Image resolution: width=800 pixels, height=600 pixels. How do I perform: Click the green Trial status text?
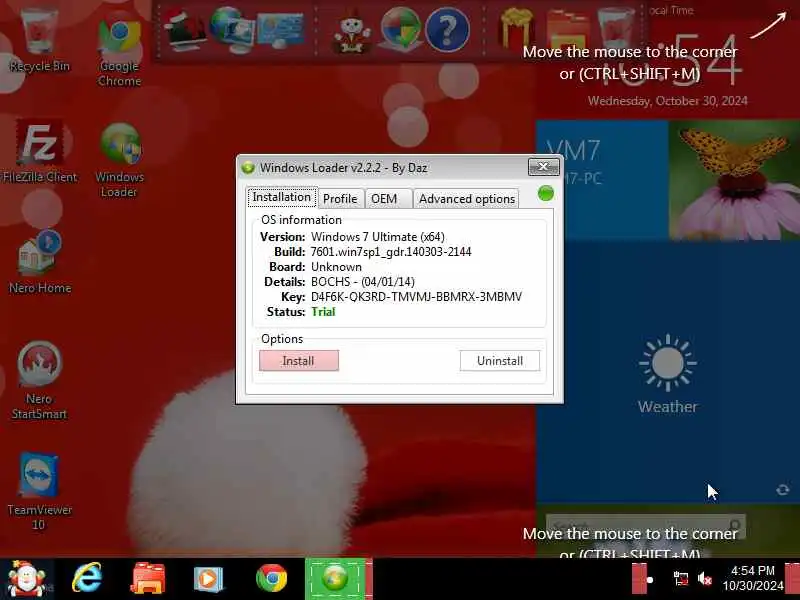tap(323, 312)
